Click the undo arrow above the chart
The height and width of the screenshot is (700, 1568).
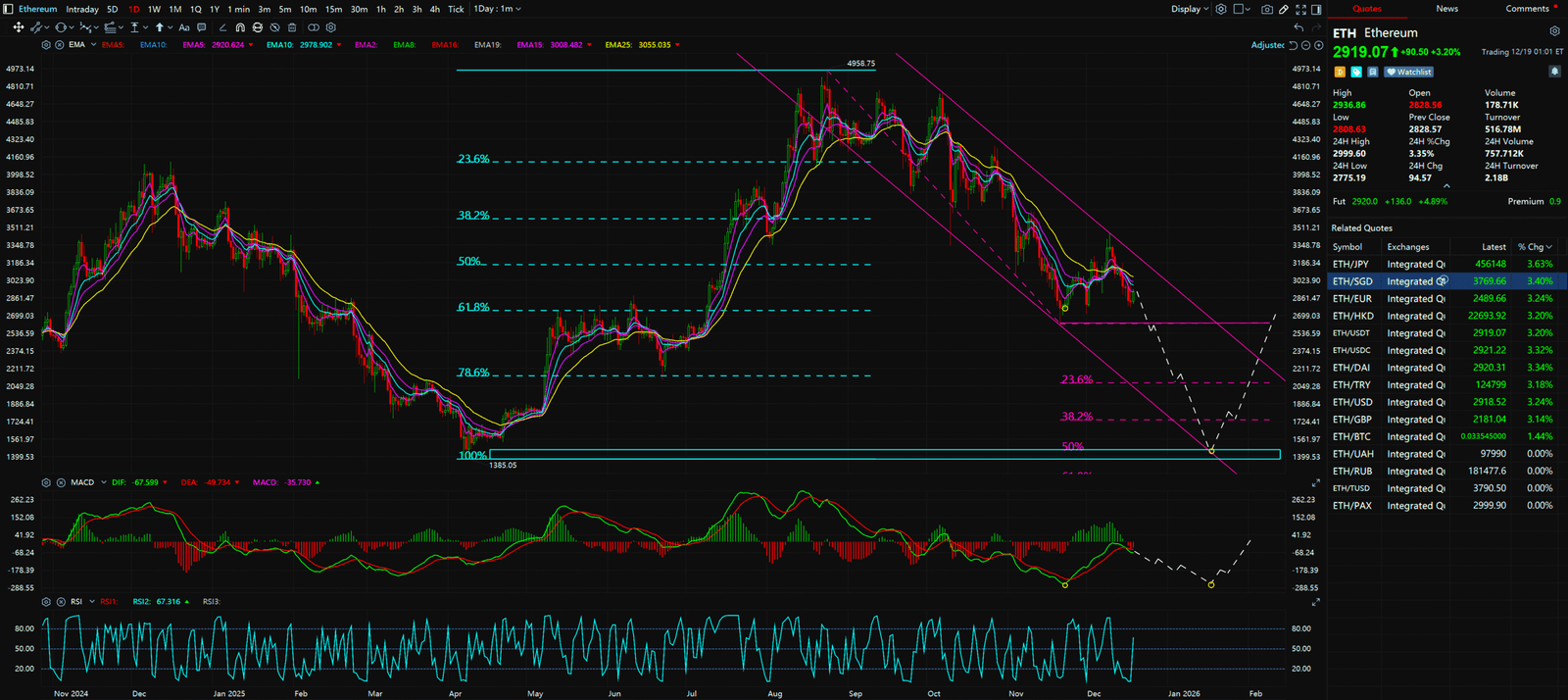pyautogui.click(x=1298, y=27)
